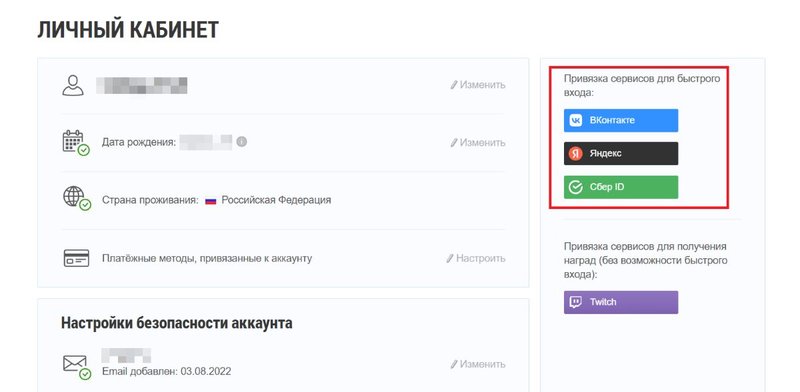
Task: Click 'Привязка сервисов для получения наград' text
Action: (x=645, y=260)
